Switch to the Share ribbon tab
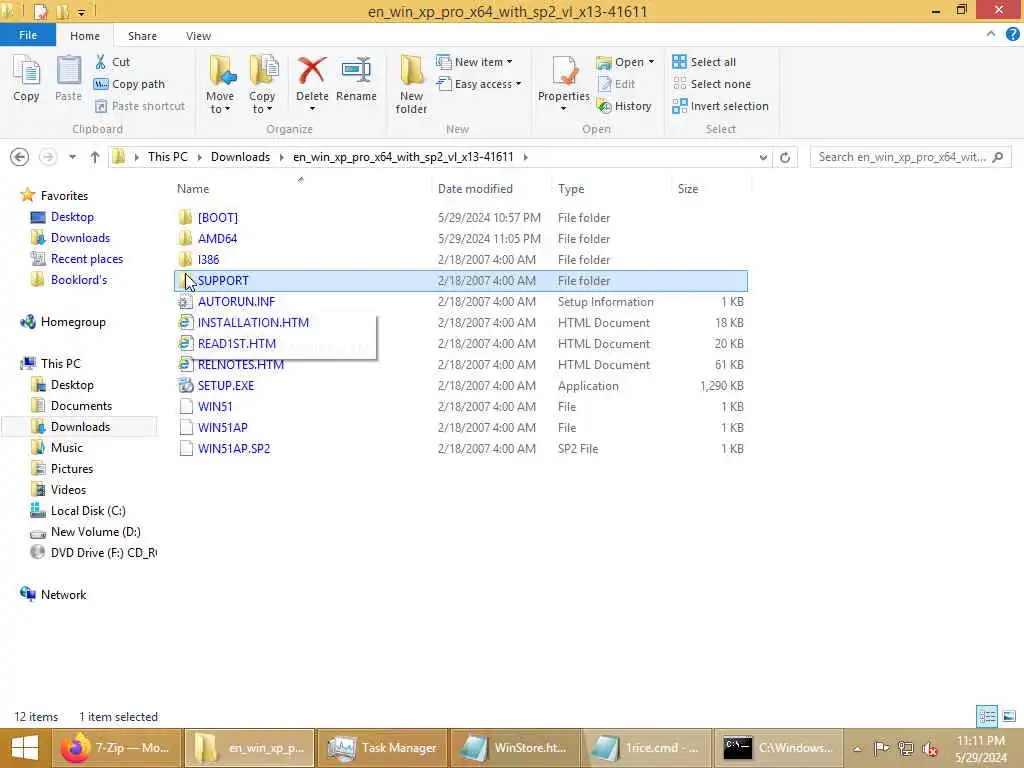The width and height of the screenshot is (1024, 768). (142, 36)
